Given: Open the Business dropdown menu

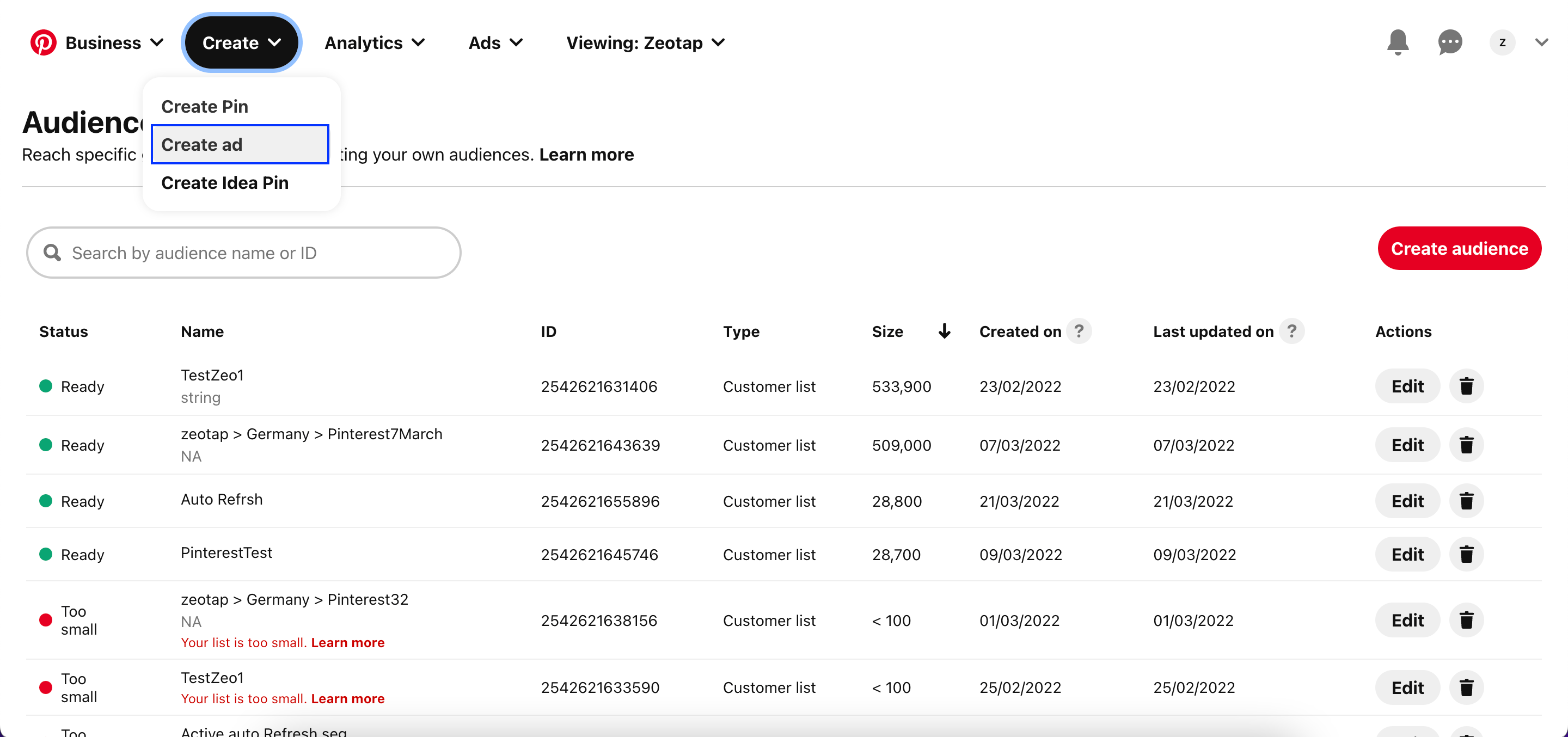Looking at the screenshot, I should [114, 42].
